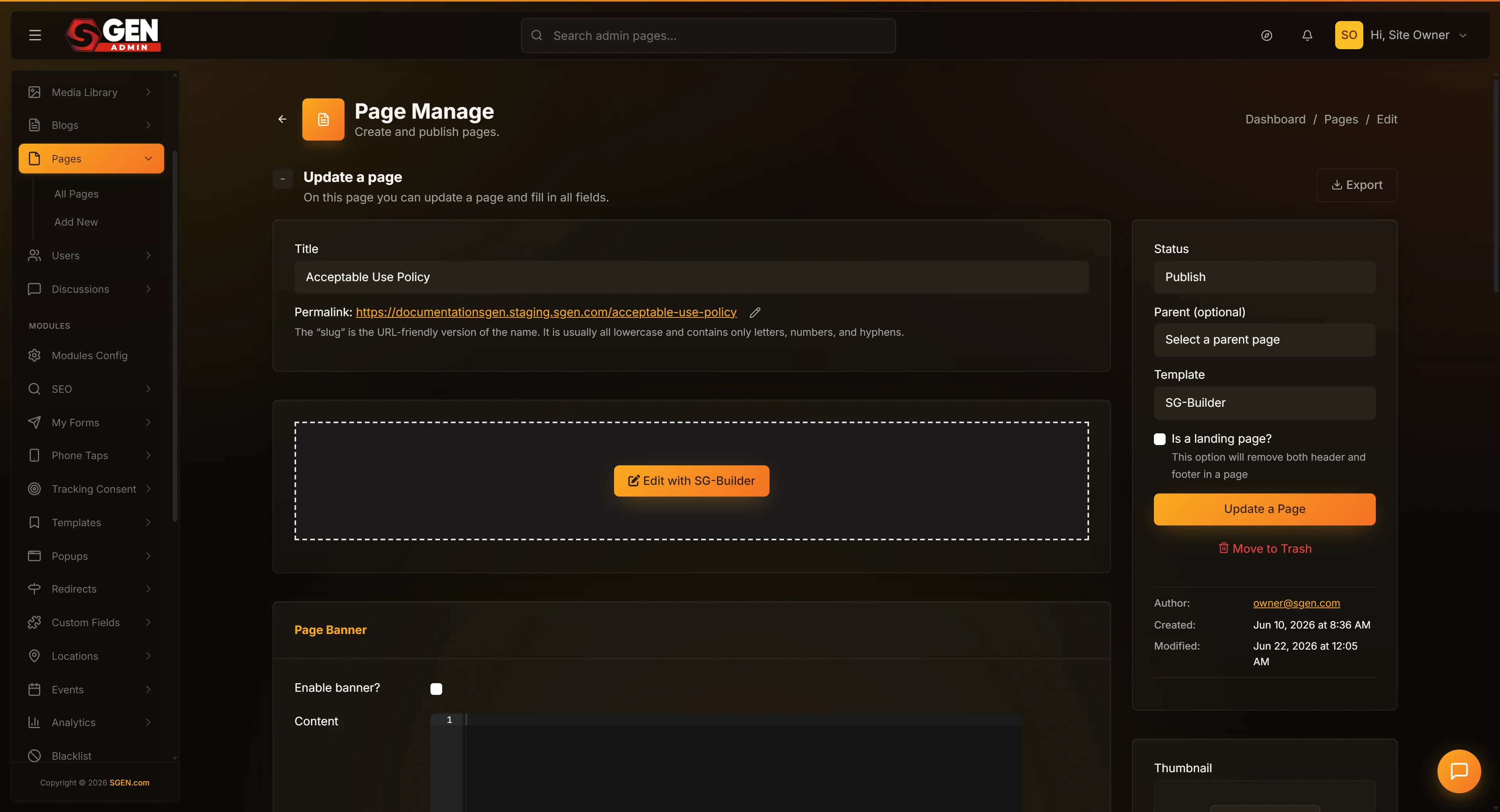Open the Status dropdown showing Publish
This screenshot has width=1500, height=812.
1264,277
